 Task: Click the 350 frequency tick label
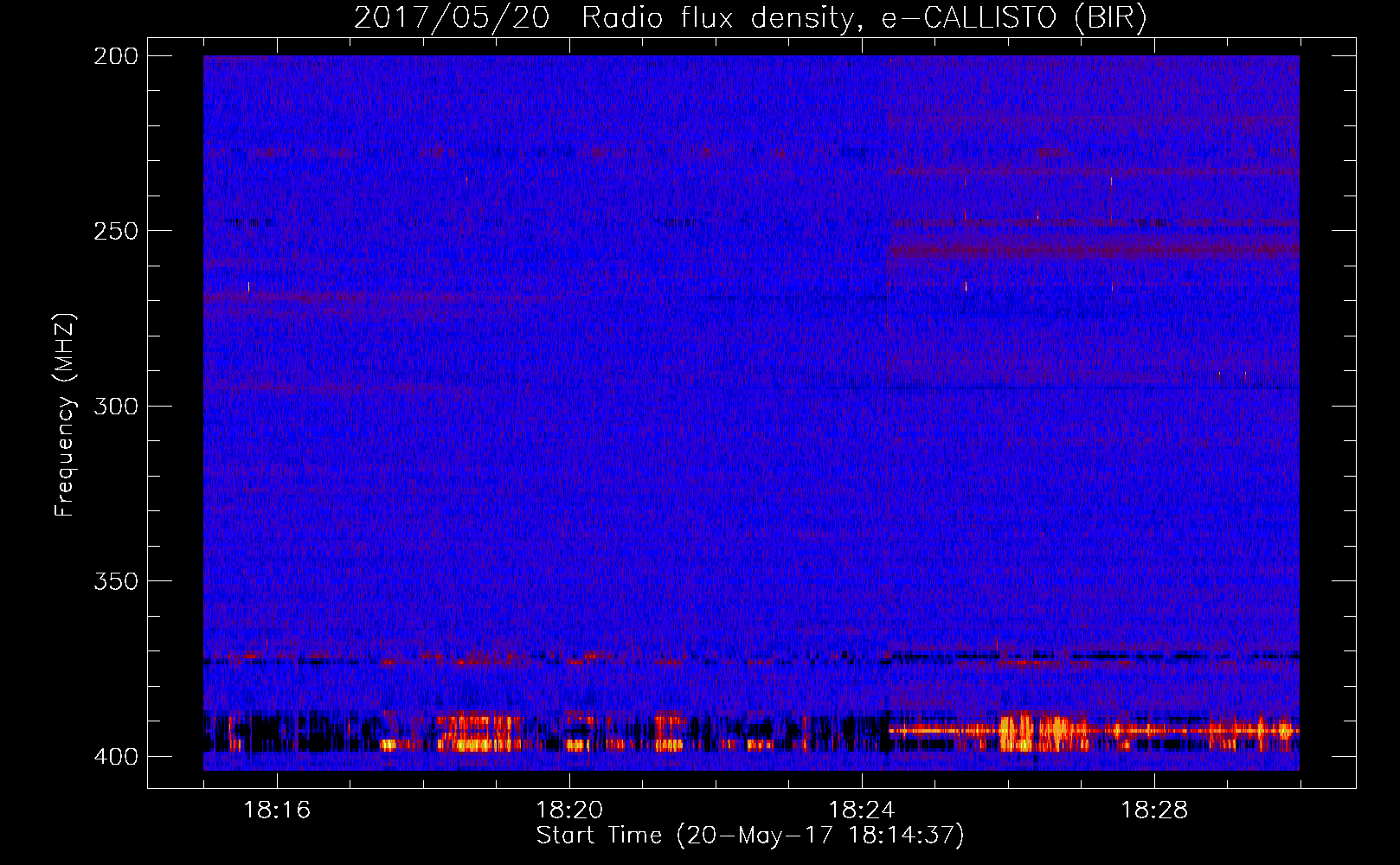pos(116,580)
